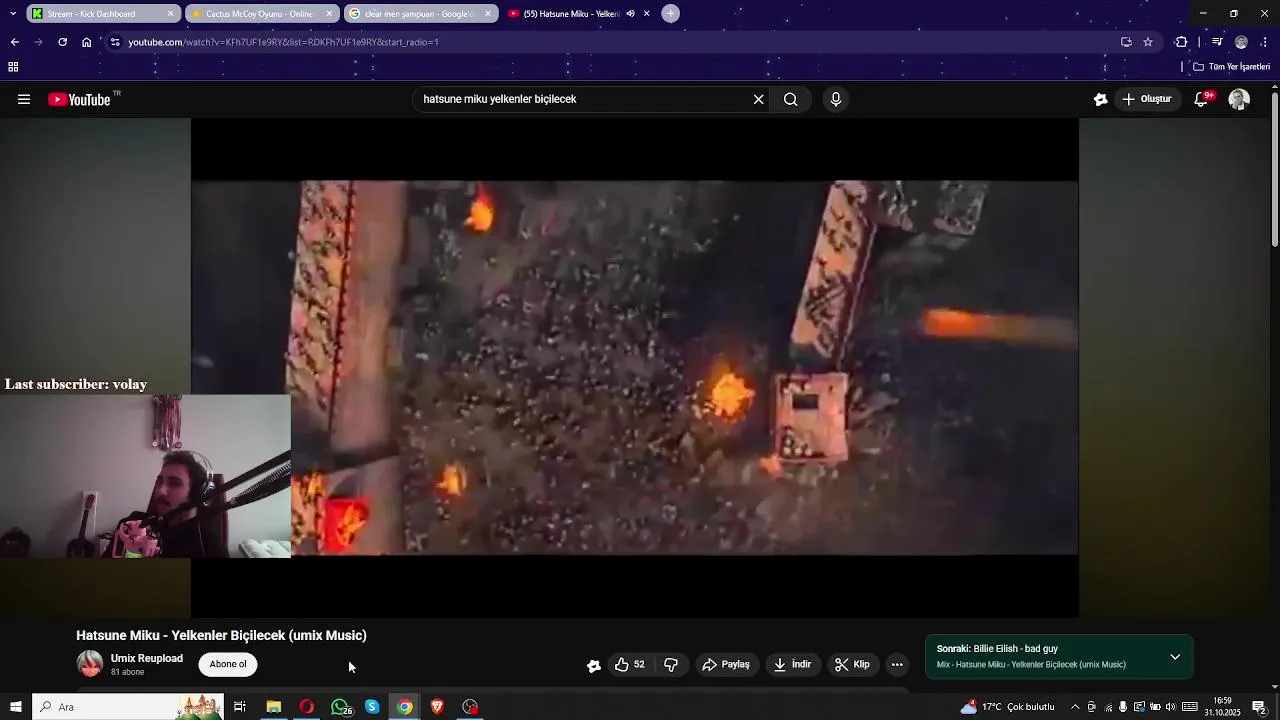1280x720 pixels.
Task: Open the Chrome three-dot menu
Action: [1265, 42]
